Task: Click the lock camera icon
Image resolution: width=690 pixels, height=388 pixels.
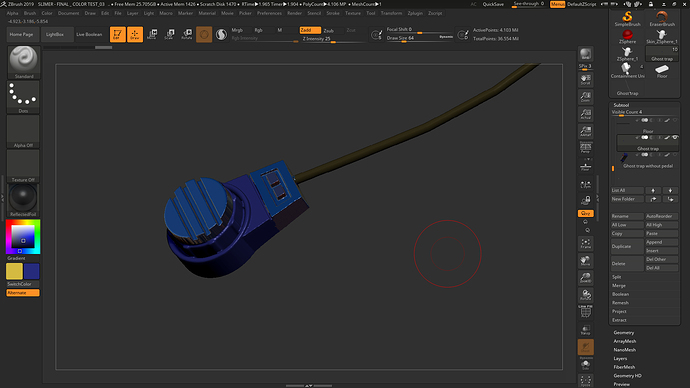Action: click(x=585, y=201)
